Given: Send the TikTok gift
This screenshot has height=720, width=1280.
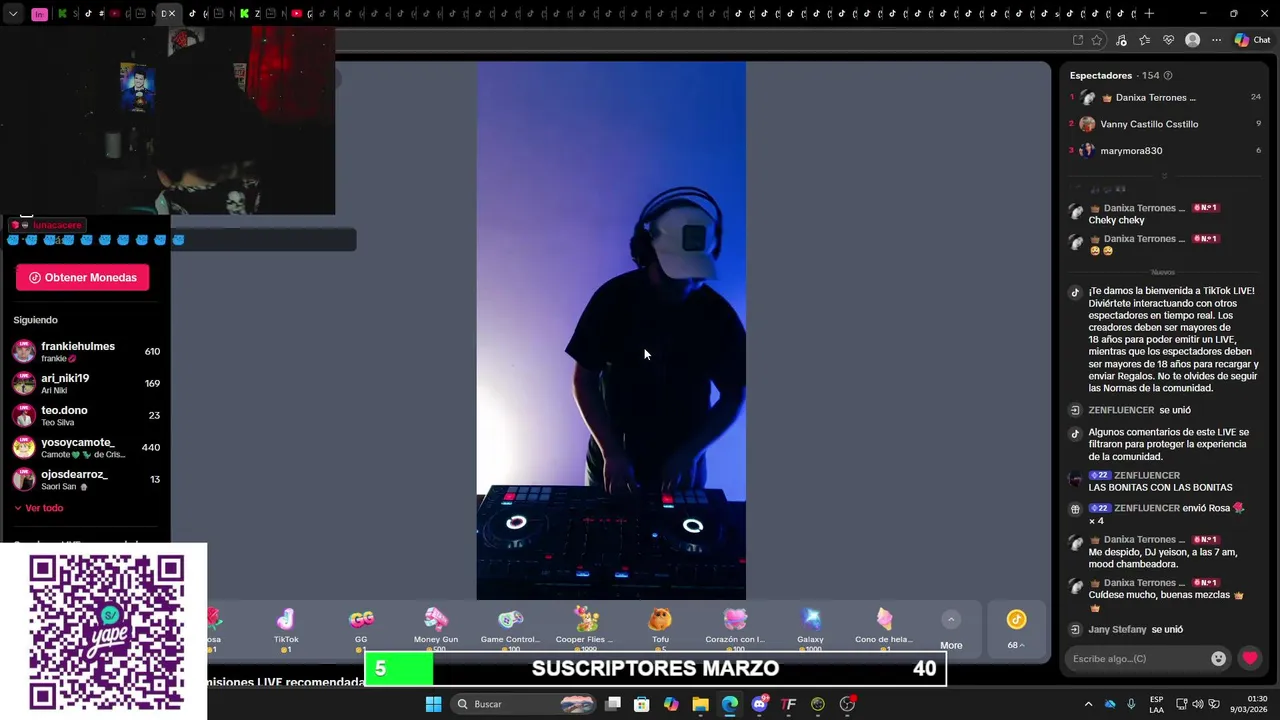Looking at the screenshot, I should (286, 628).
